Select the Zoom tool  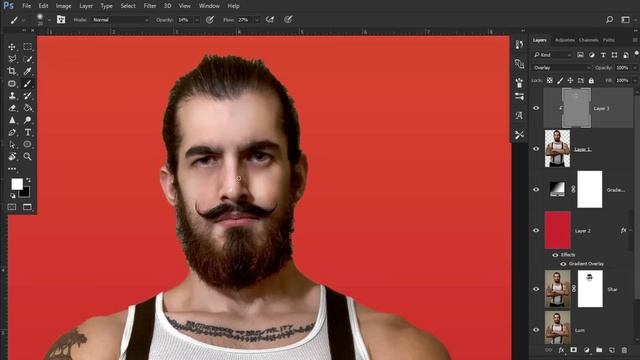coord(27,156)
